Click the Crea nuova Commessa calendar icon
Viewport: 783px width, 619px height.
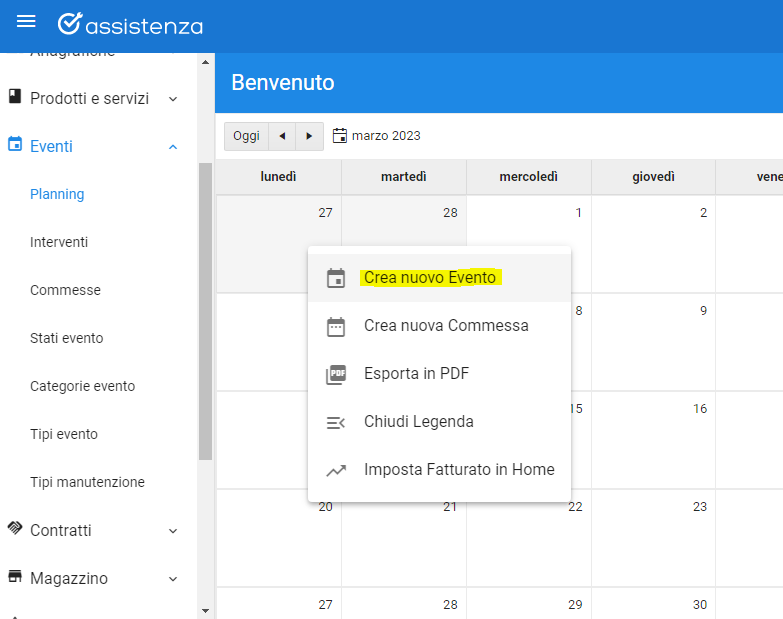(x=336, y=326)
